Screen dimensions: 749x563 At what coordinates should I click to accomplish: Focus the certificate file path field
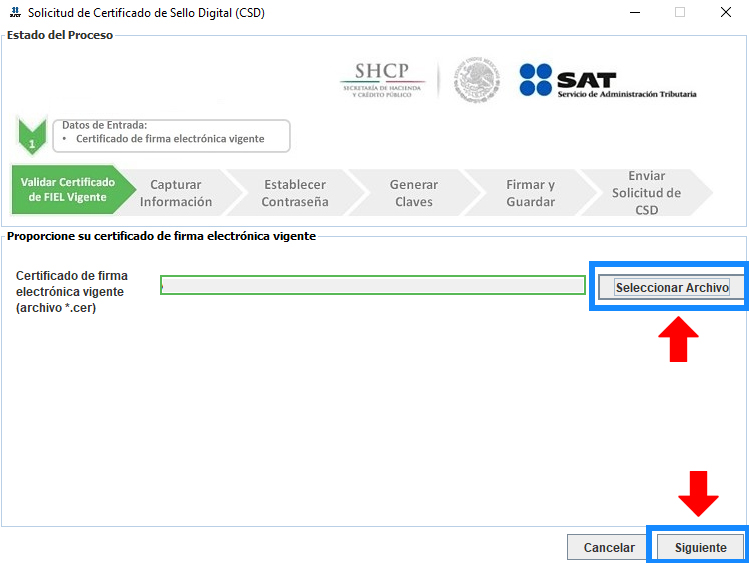pos(372,286)
